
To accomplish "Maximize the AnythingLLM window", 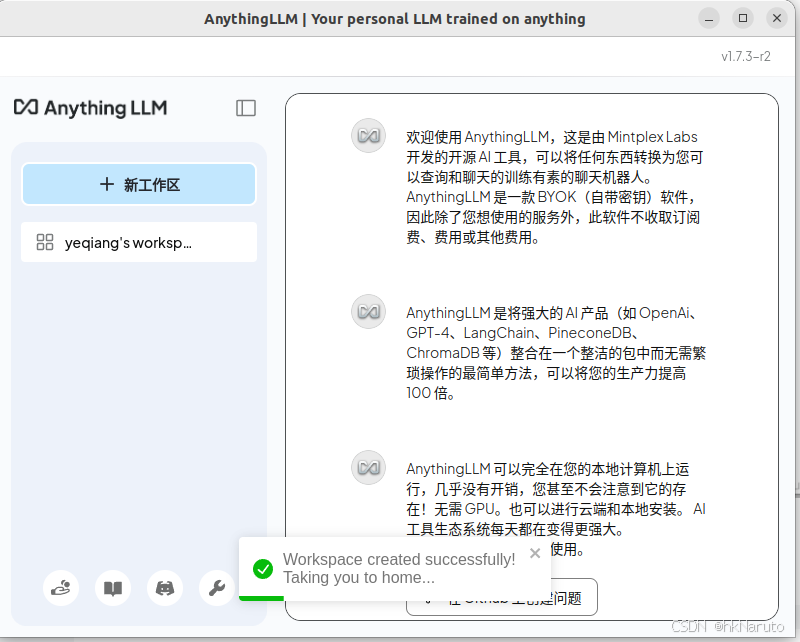I will 743,18.
